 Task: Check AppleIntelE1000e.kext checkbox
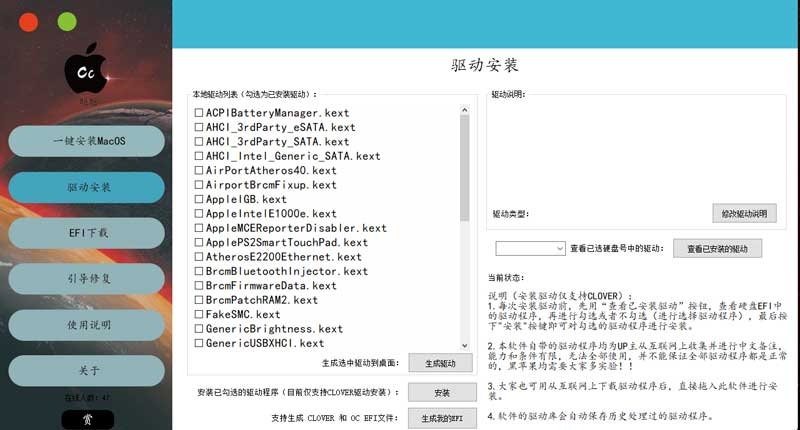click(x=198, y=213)
